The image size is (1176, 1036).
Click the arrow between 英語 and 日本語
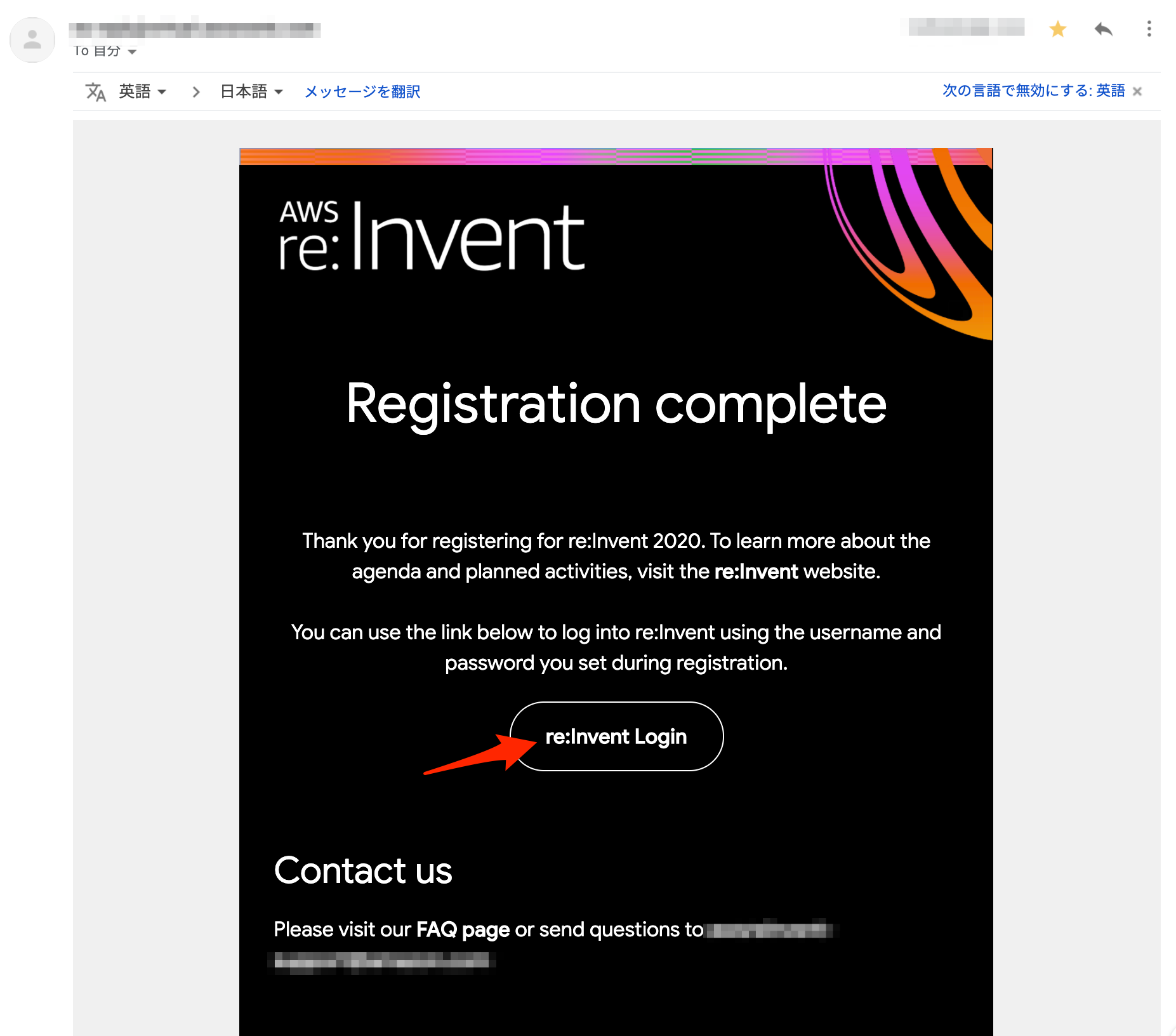(195, 91)
